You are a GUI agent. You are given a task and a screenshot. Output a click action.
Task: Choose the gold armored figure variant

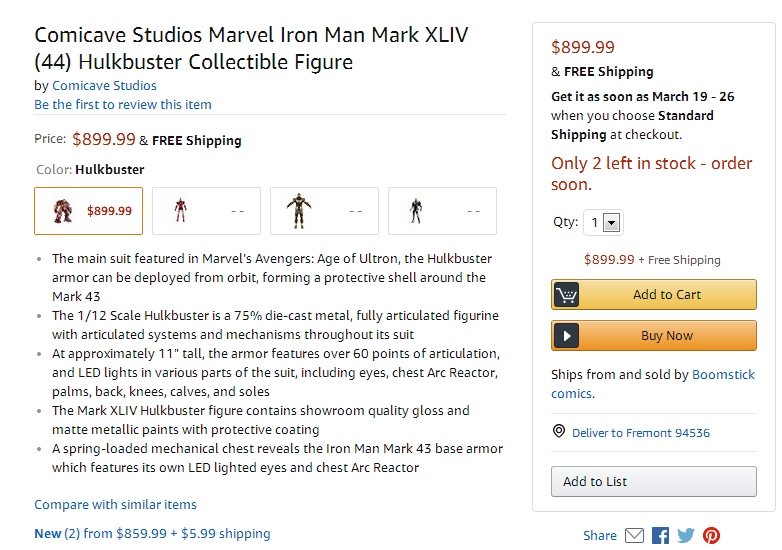click(325, 211)
